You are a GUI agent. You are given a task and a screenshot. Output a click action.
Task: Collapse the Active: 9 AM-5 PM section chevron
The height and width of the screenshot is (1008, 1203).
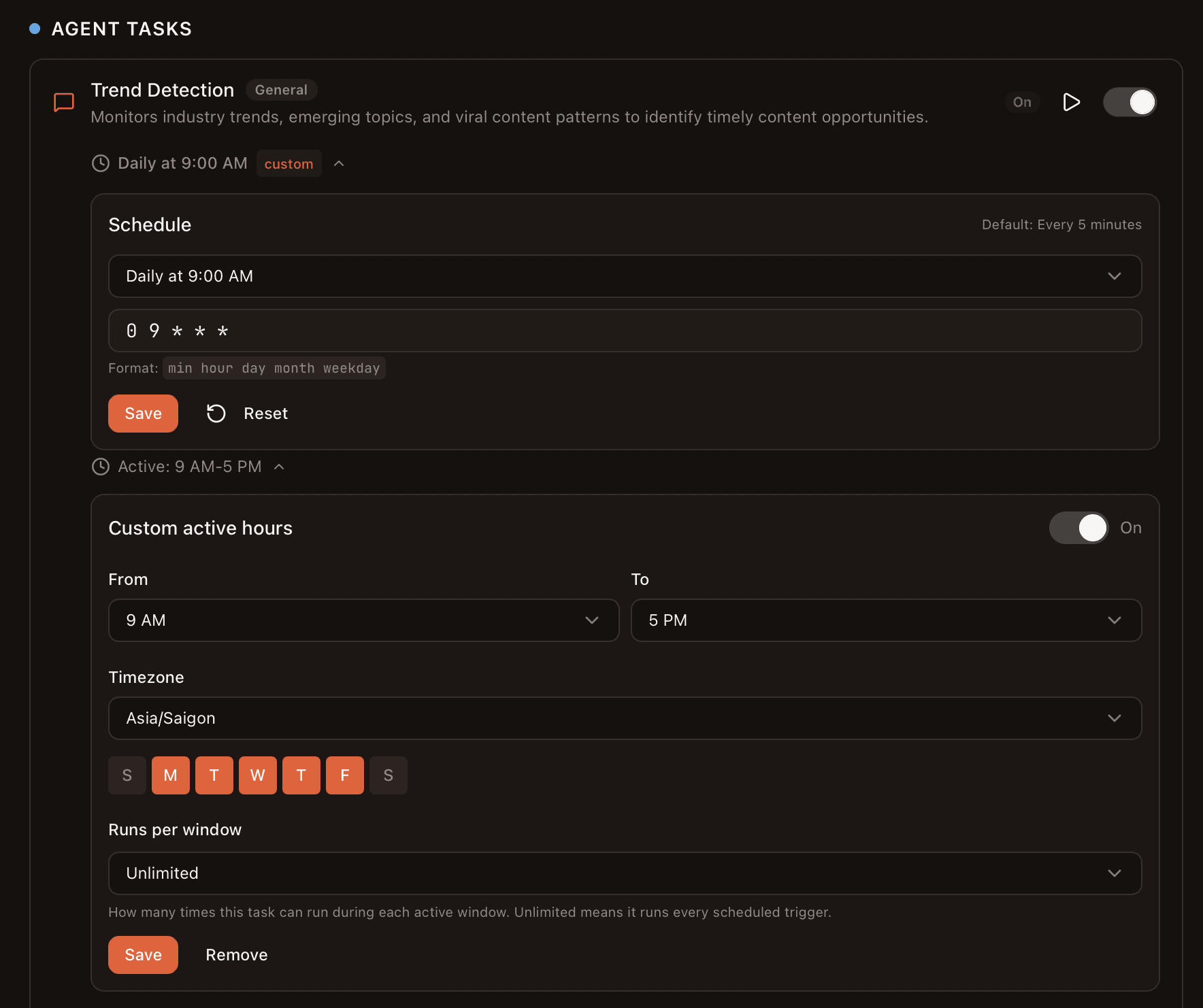click(x=279, y=467)
